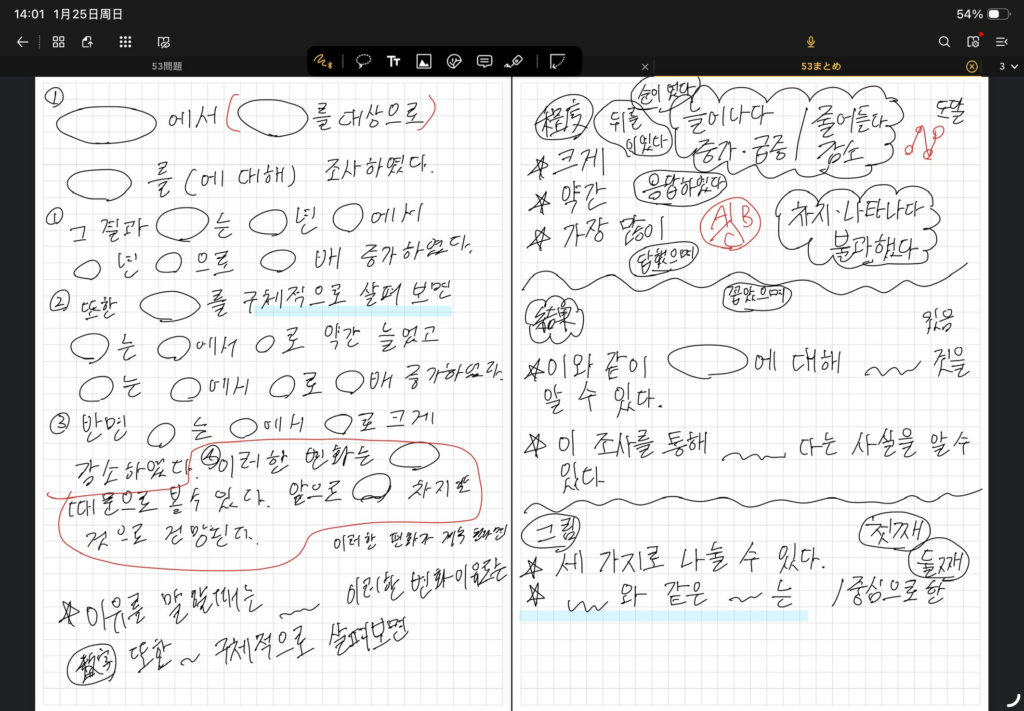
Task: Close the 53問題 tab
Action: tap(645, 66)
